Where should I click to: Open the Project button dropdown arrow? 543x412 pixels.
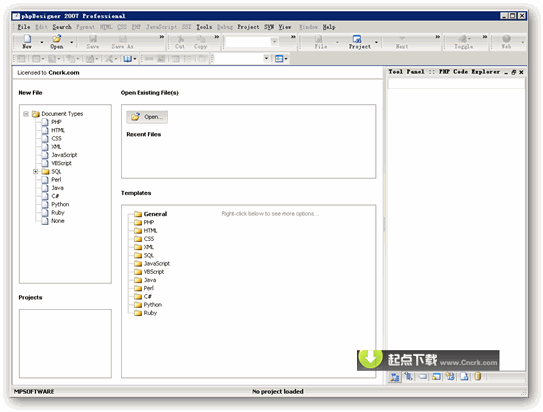376,42
